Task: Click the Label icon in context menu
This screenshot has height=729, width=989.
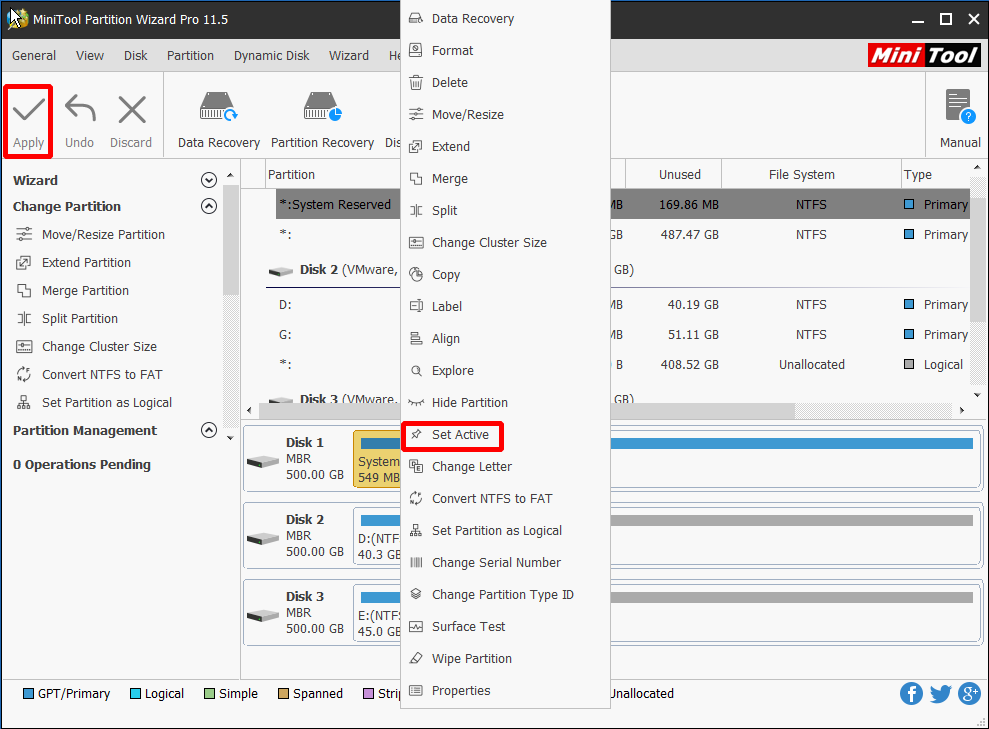Action: 416,306
